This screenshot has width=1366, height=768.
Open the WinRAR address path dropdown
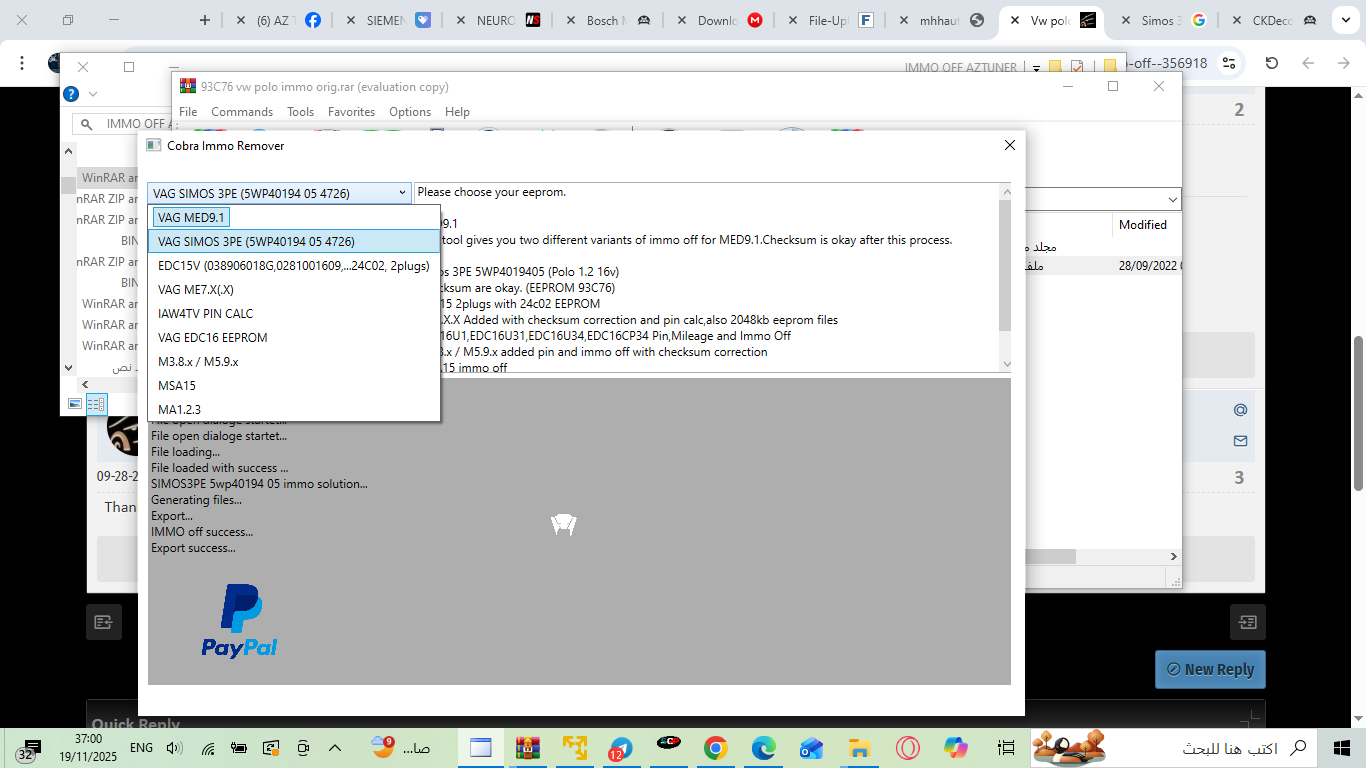(1172, 199)
